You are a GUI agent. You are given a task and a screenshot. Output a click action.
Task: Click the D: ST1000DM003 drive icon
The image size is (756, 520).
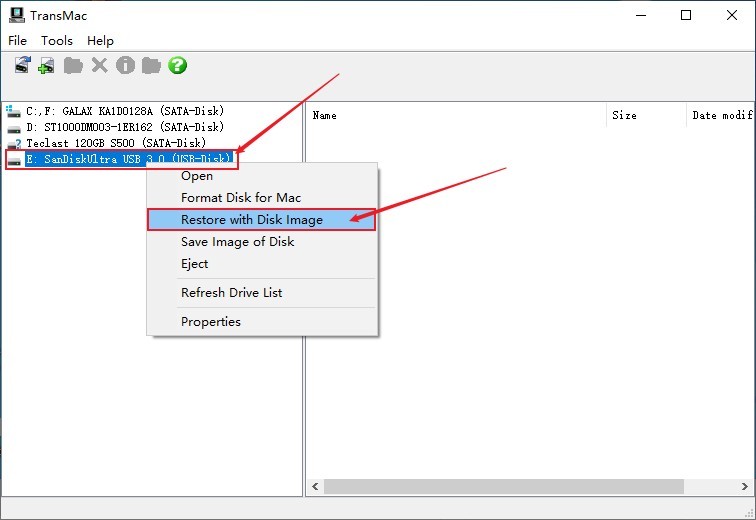click(14, 129)
